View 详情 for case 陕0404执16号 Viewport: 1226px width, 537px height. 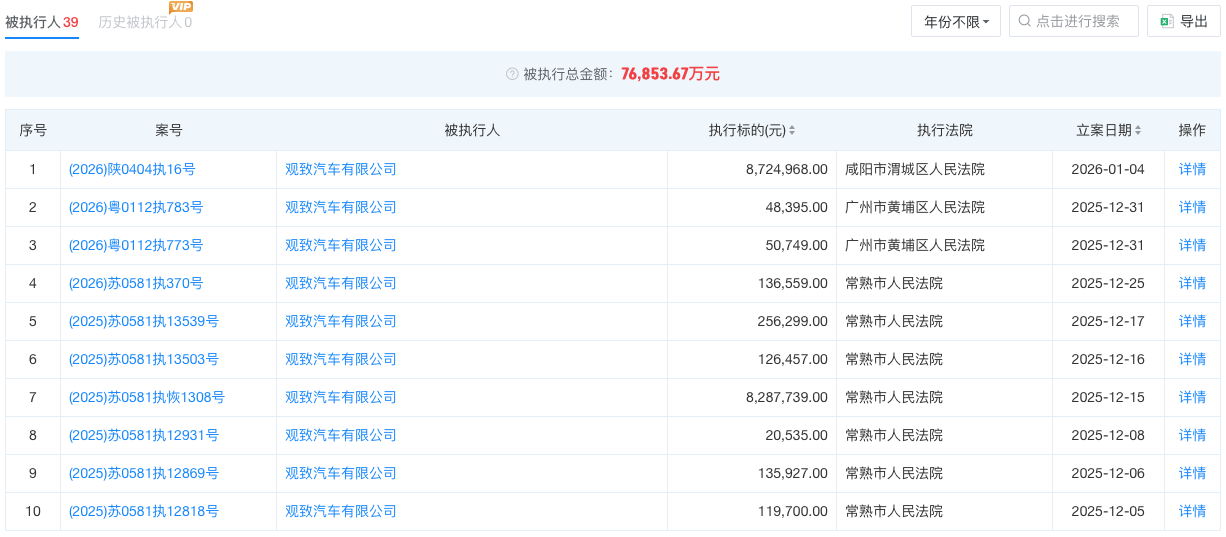coord(1192,170)
